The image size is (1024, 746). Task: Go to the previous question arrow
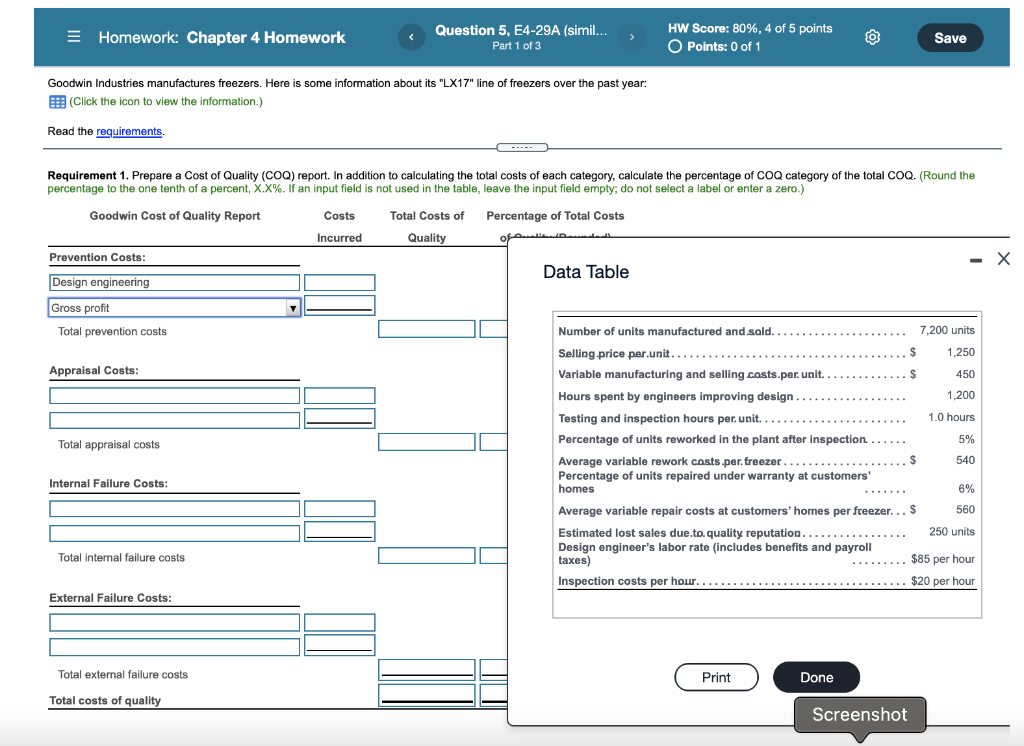point(411,37)
